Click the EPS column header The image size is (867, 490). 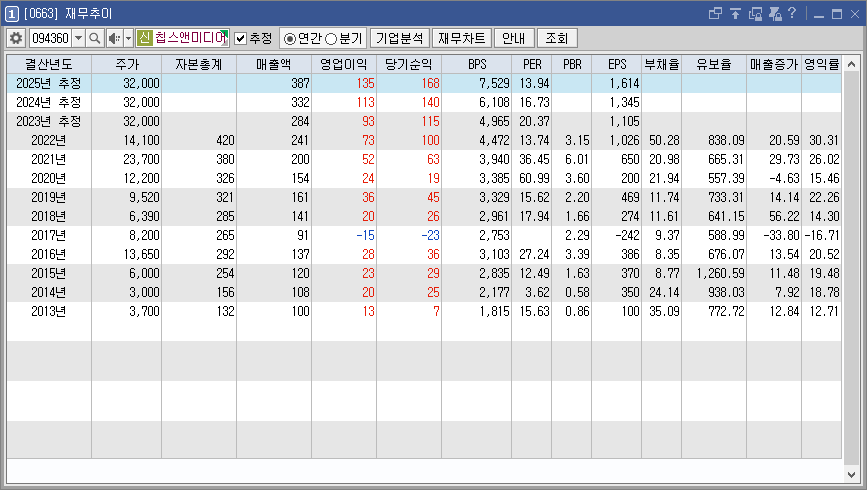617,64
